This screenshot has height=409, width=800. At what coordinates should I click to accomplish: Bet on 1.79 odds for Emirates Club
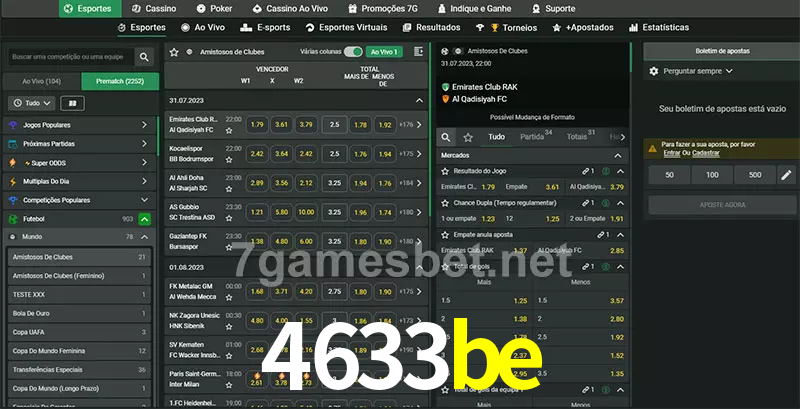(257, 124)
